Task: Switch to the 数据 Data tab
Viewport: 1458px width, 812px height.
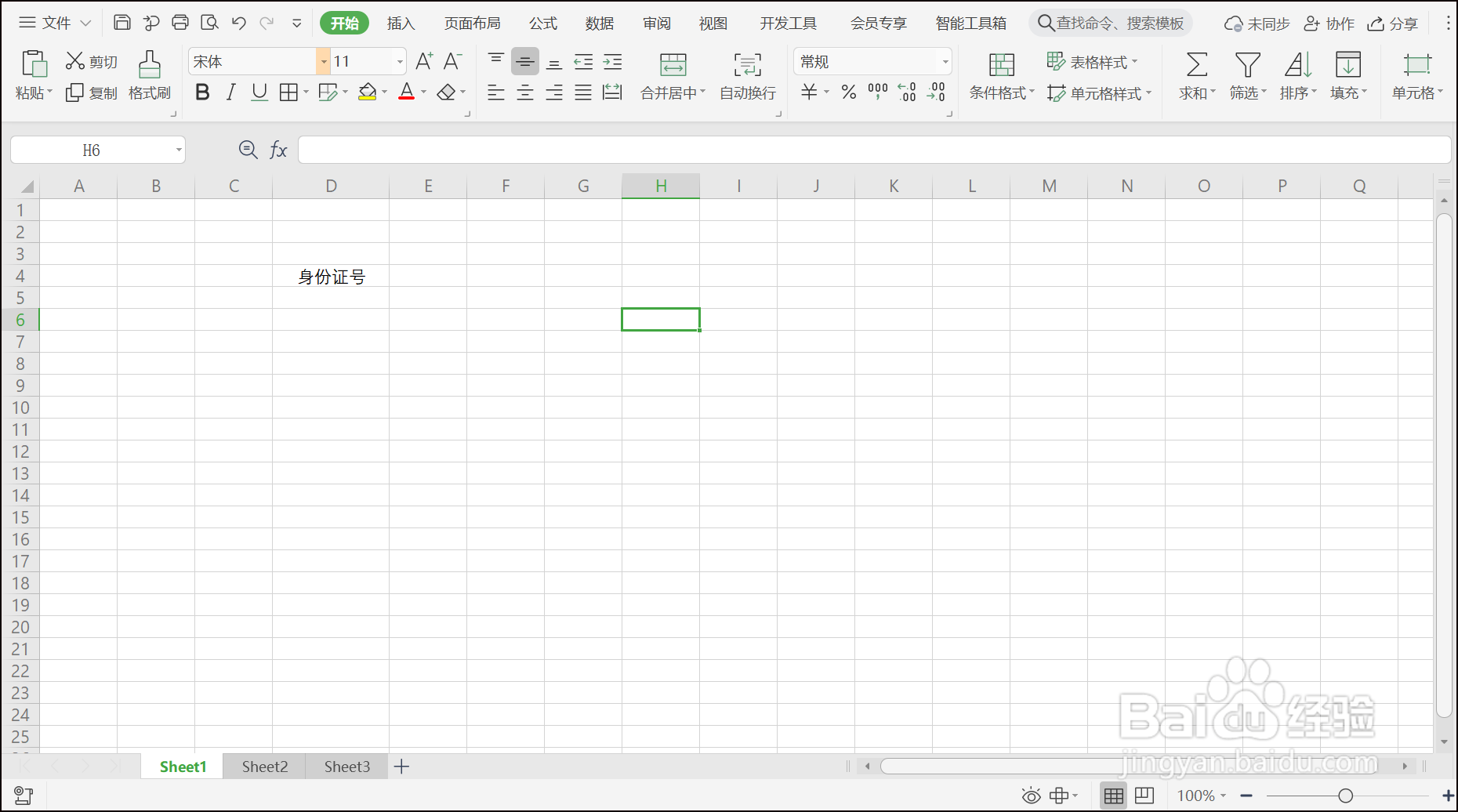Action: point(600,24)
